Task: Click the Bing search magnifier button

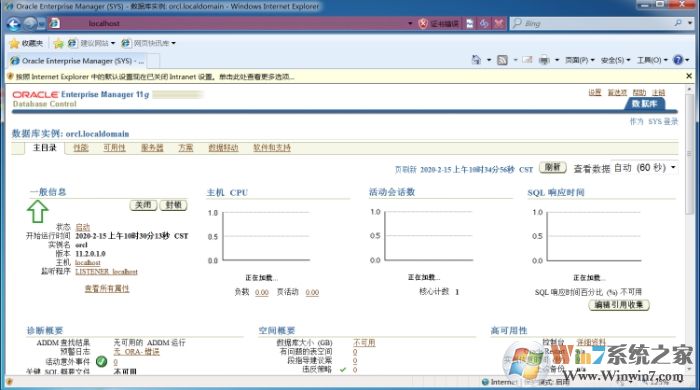Action: (x=678, y=23)
